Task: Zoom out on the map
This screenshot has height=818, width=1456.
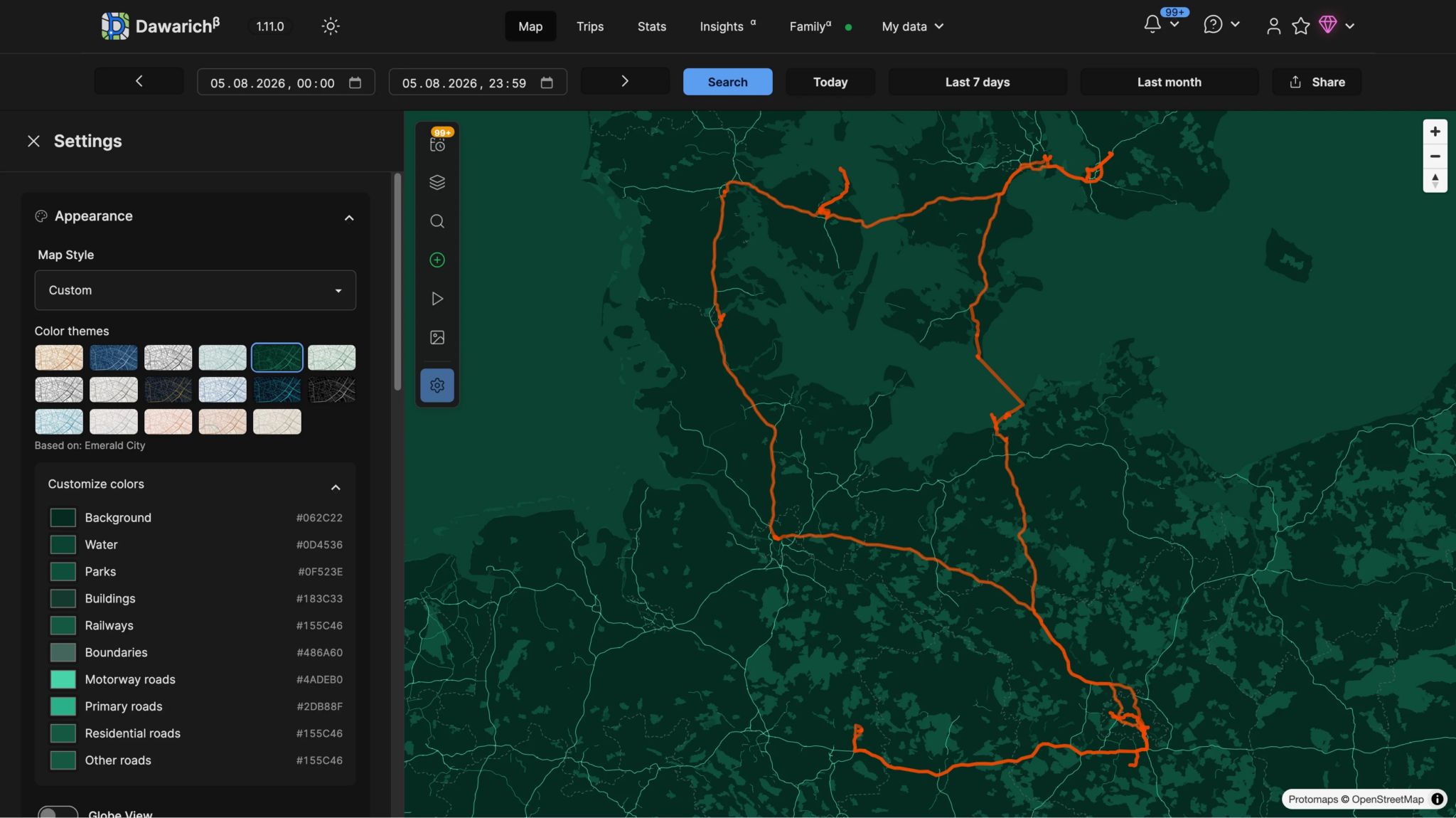Action: click(x=1435, y=156)
